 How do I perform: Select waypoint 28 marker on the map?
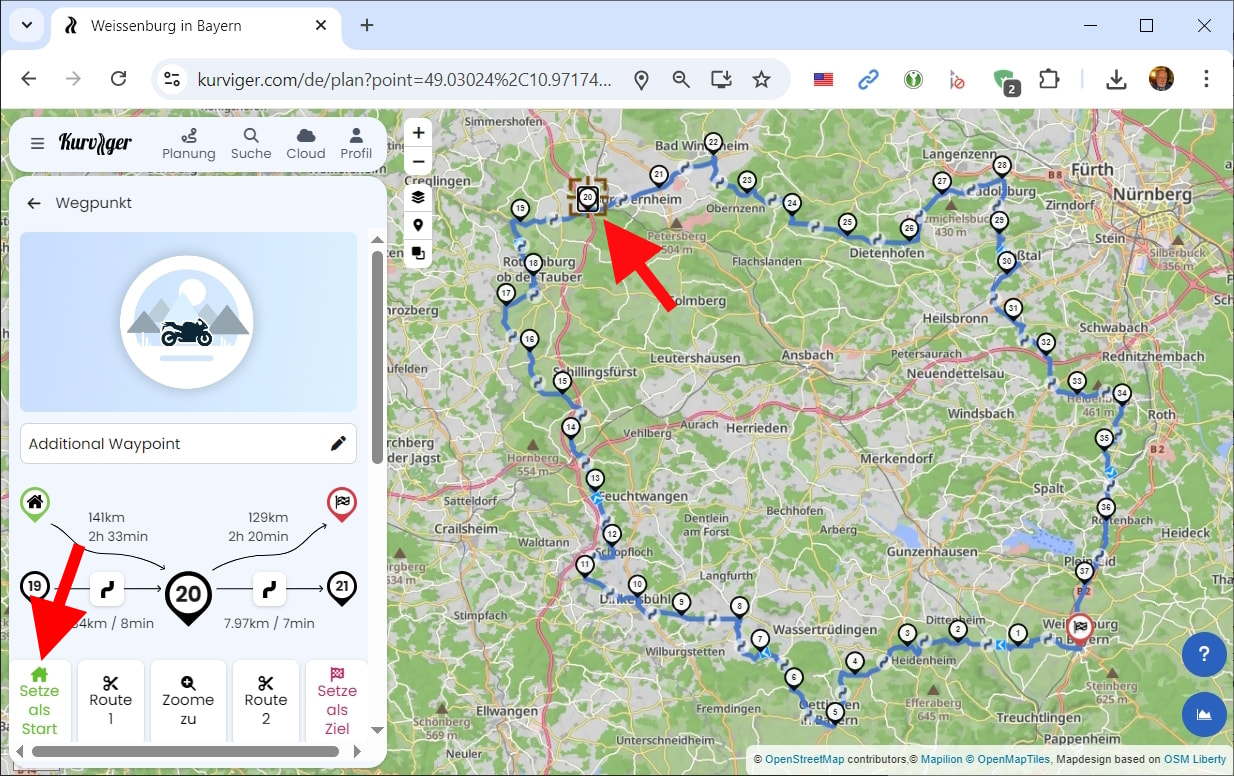[1001, 166]
